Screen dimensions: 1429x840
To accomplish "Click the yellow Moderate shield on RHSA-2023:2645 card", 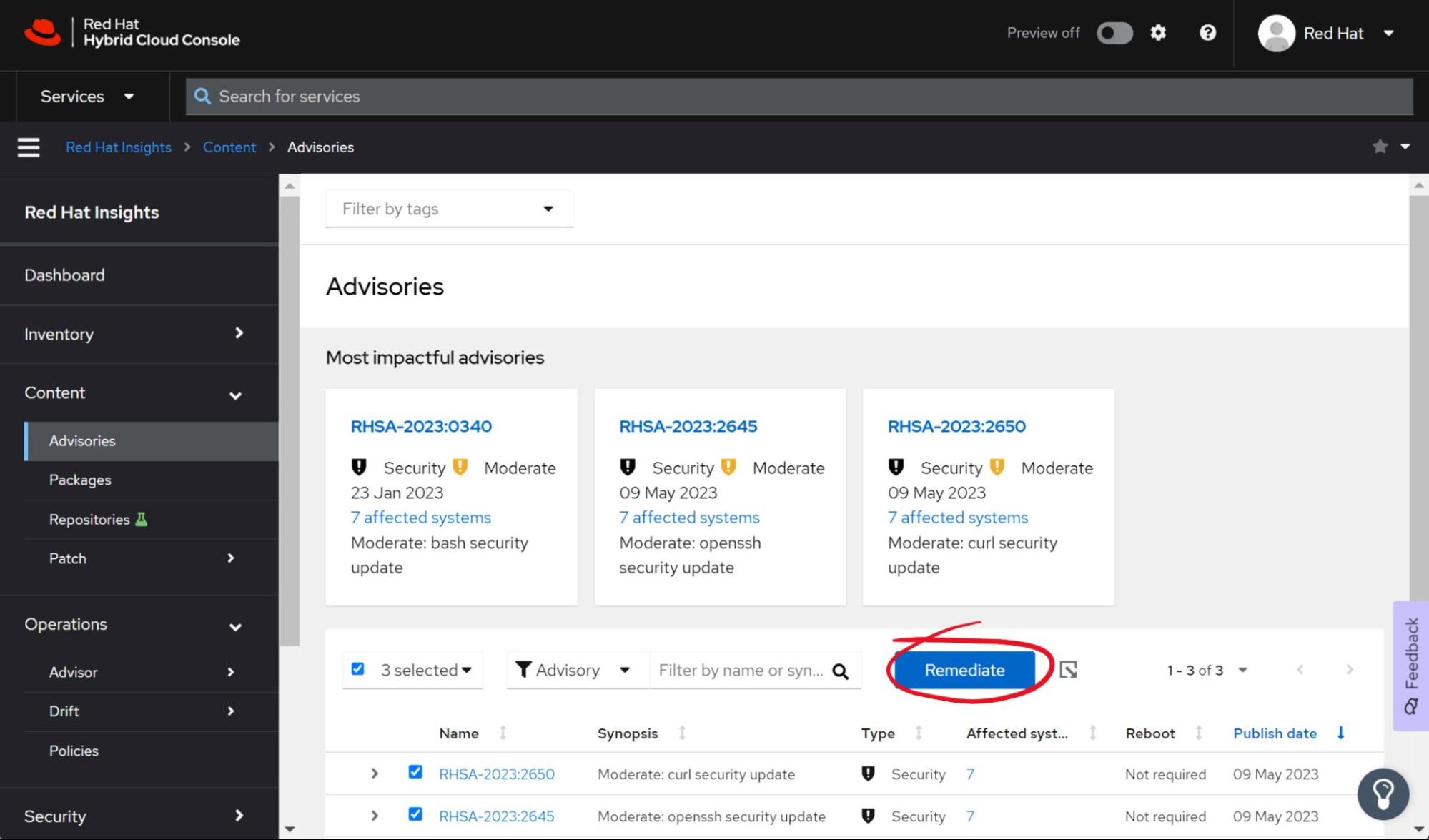I will click(x=728, y=468).
